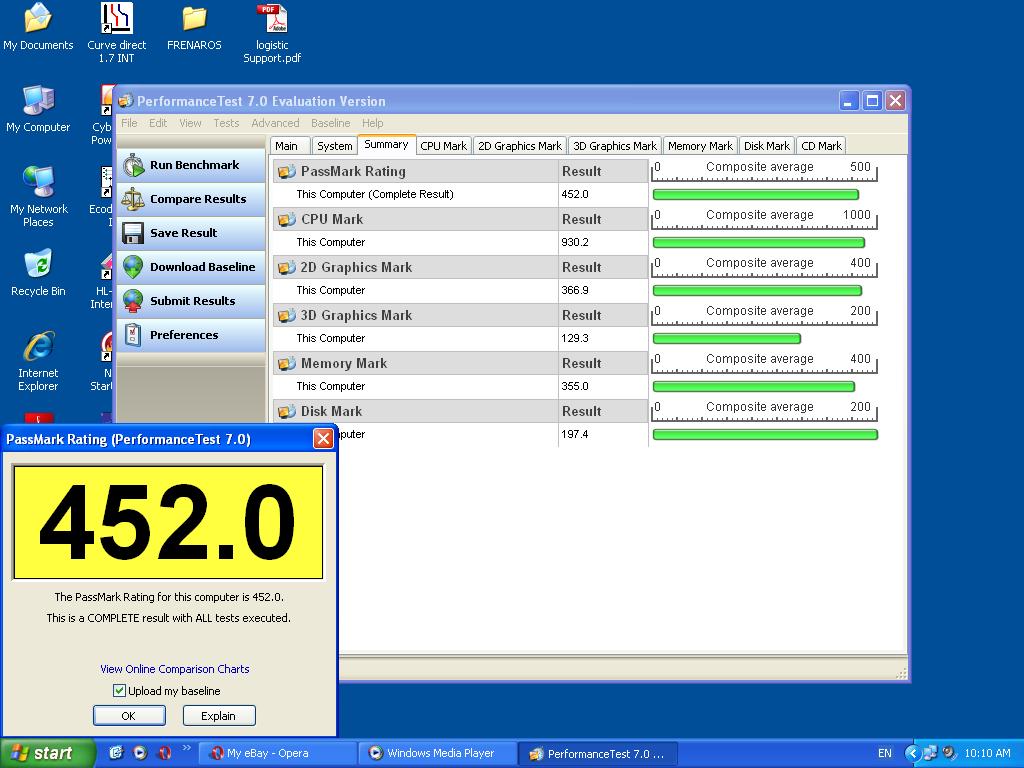Open the Edit menu
The image size is (1024, 768).
pyautogui.click(x=157, y=123)
